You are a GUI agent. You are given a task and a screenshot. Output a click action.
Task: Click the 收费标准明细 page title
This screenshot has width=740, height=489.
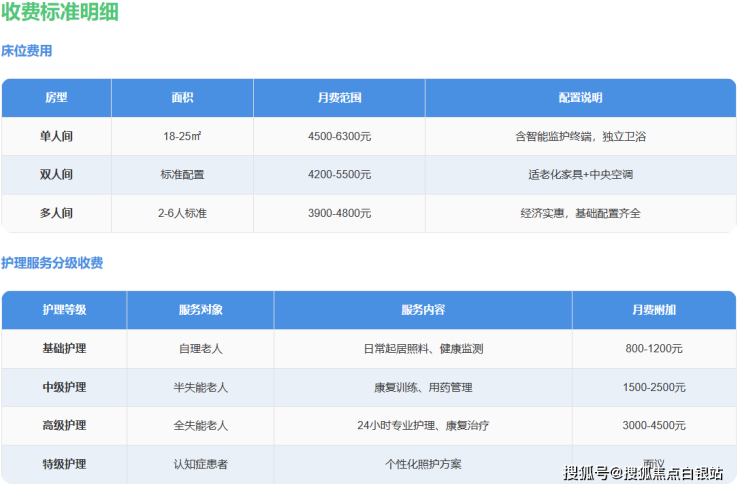[x=60, y=15]
